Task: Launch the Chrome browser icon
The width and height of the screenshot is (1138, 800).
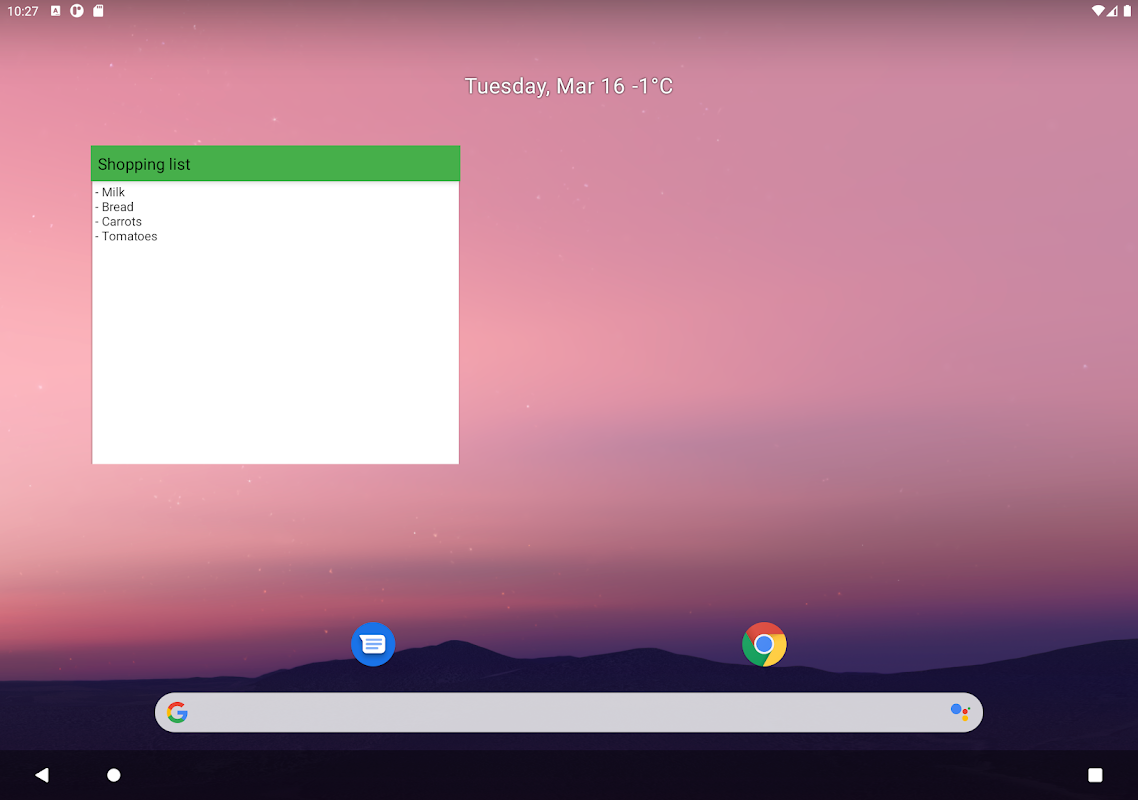Action: tap(764, 644)
